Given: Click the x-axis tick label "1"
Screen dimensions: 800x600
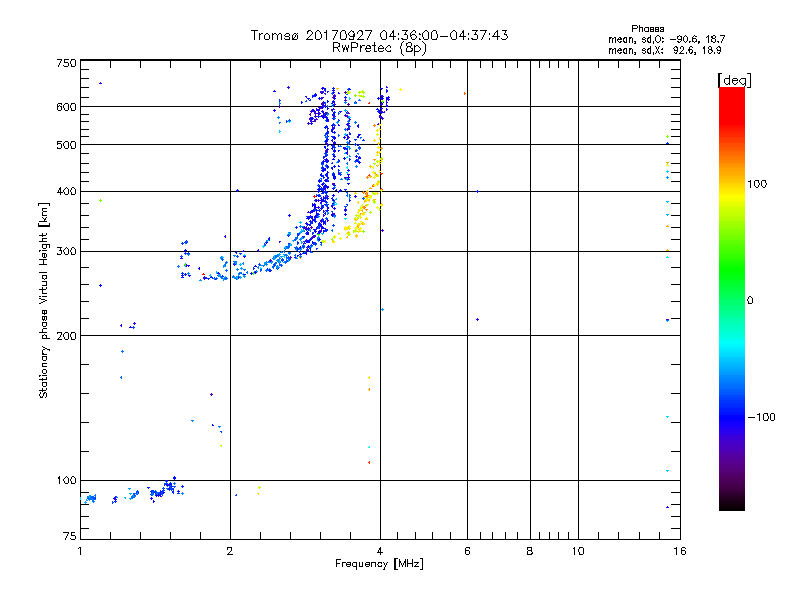Looking at the screenshot, I should (81, 551).
